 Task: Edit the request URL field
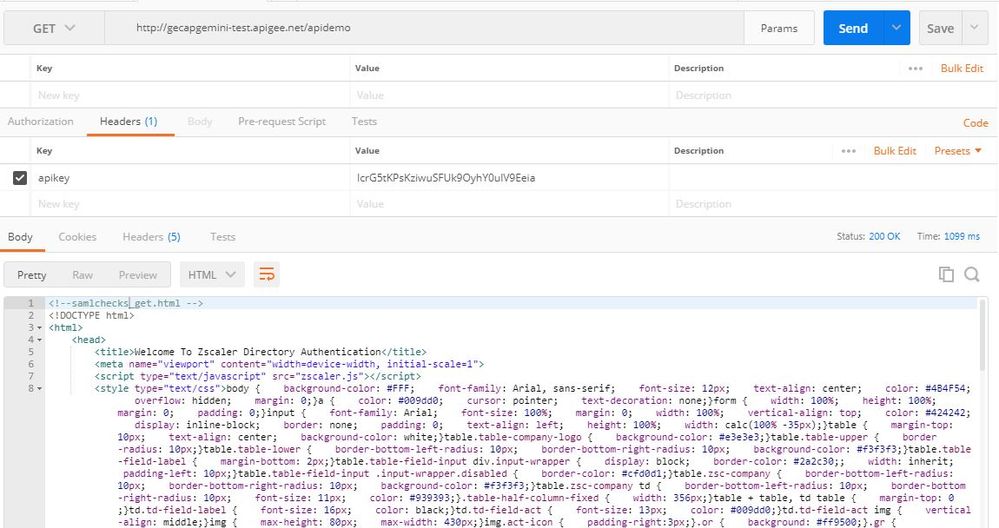point(424,28)
